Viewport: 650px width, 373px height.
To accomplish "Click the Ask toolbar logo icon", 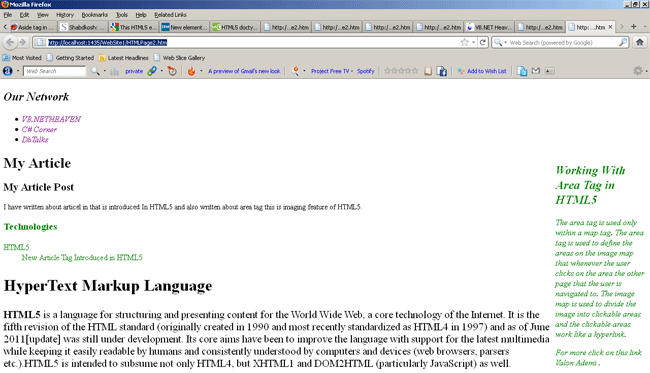I will 8,71.
